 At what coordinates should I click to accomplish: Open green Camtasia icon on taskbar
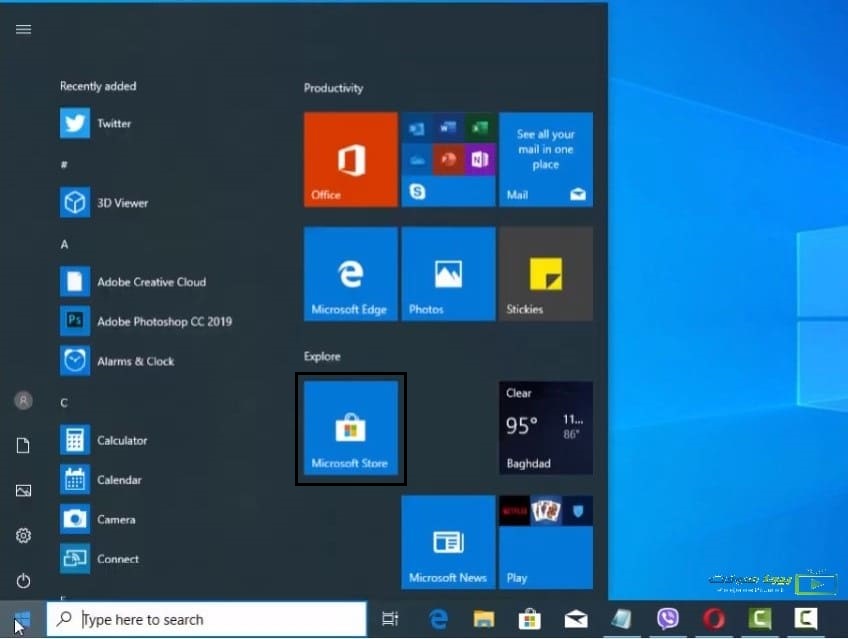coord(760,618)
